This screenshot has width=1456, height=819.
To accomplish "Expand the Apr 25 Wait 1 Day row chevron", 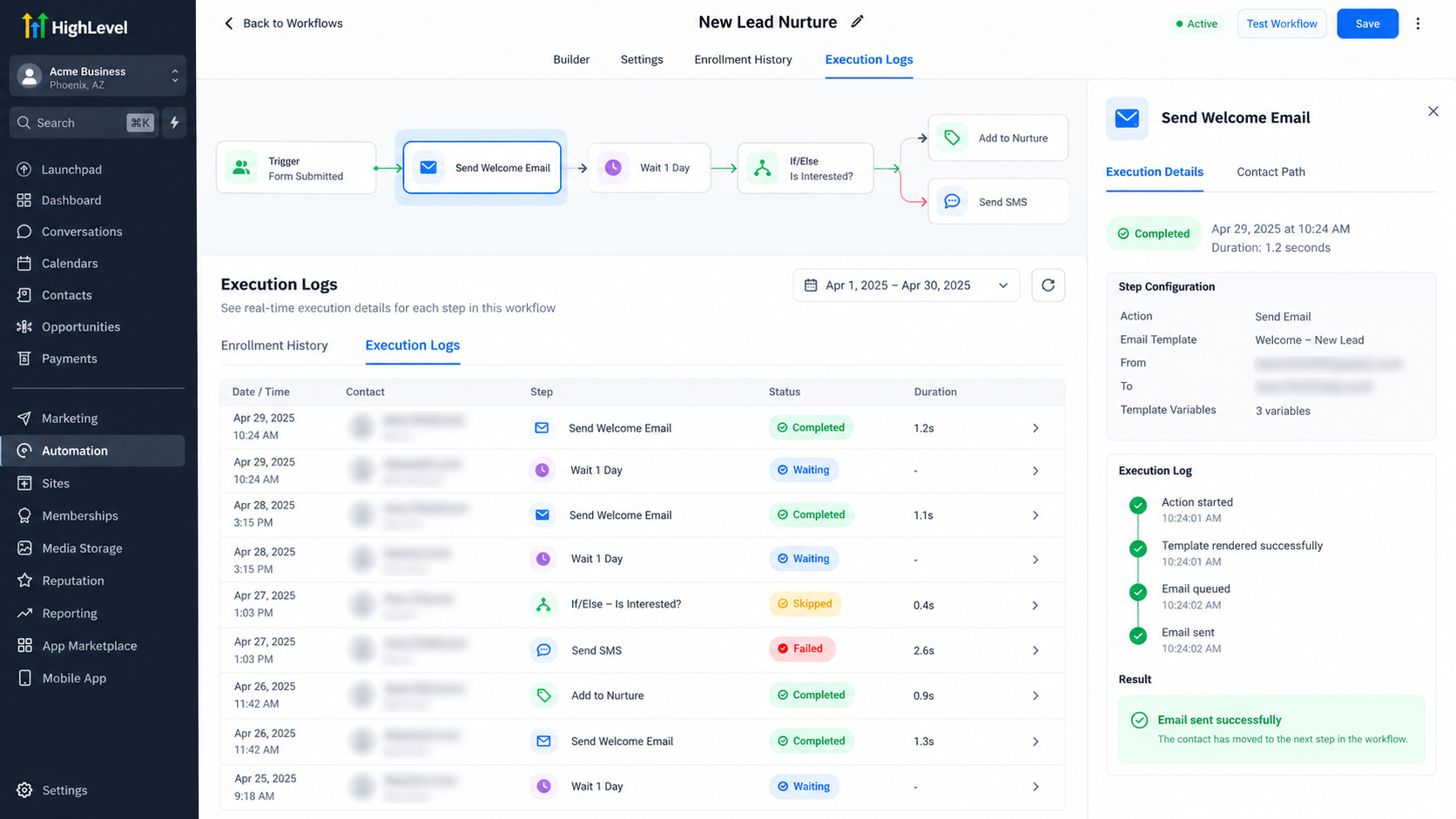I will click(1035, 787).
